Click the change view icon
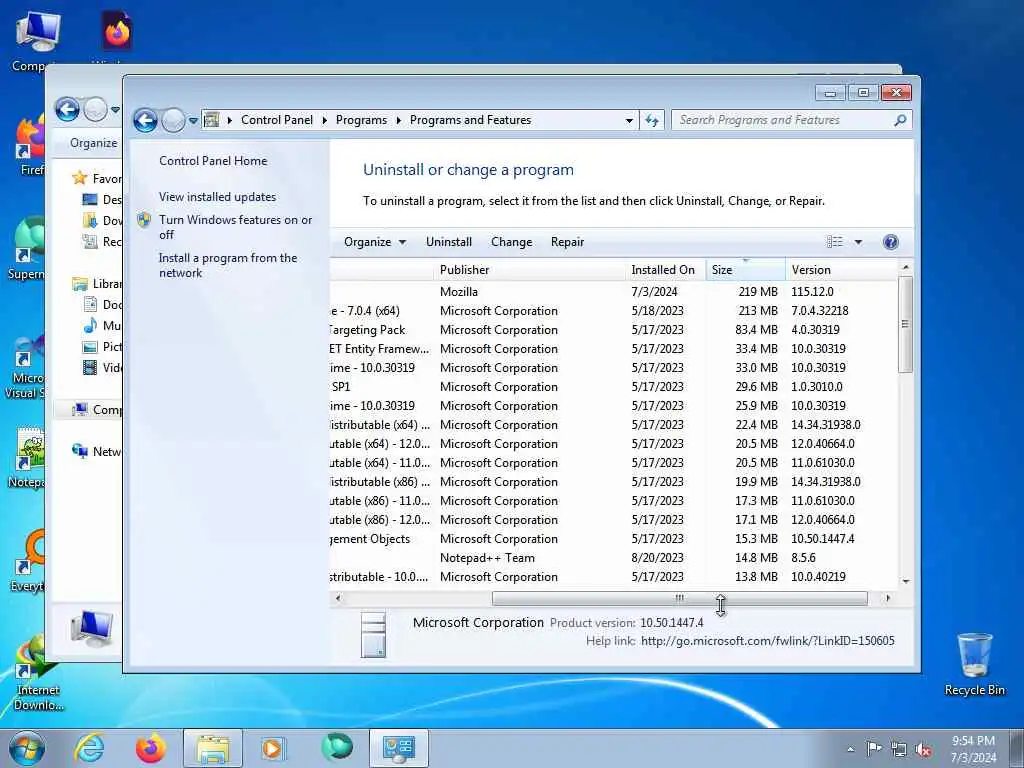 tap(835, 242)
